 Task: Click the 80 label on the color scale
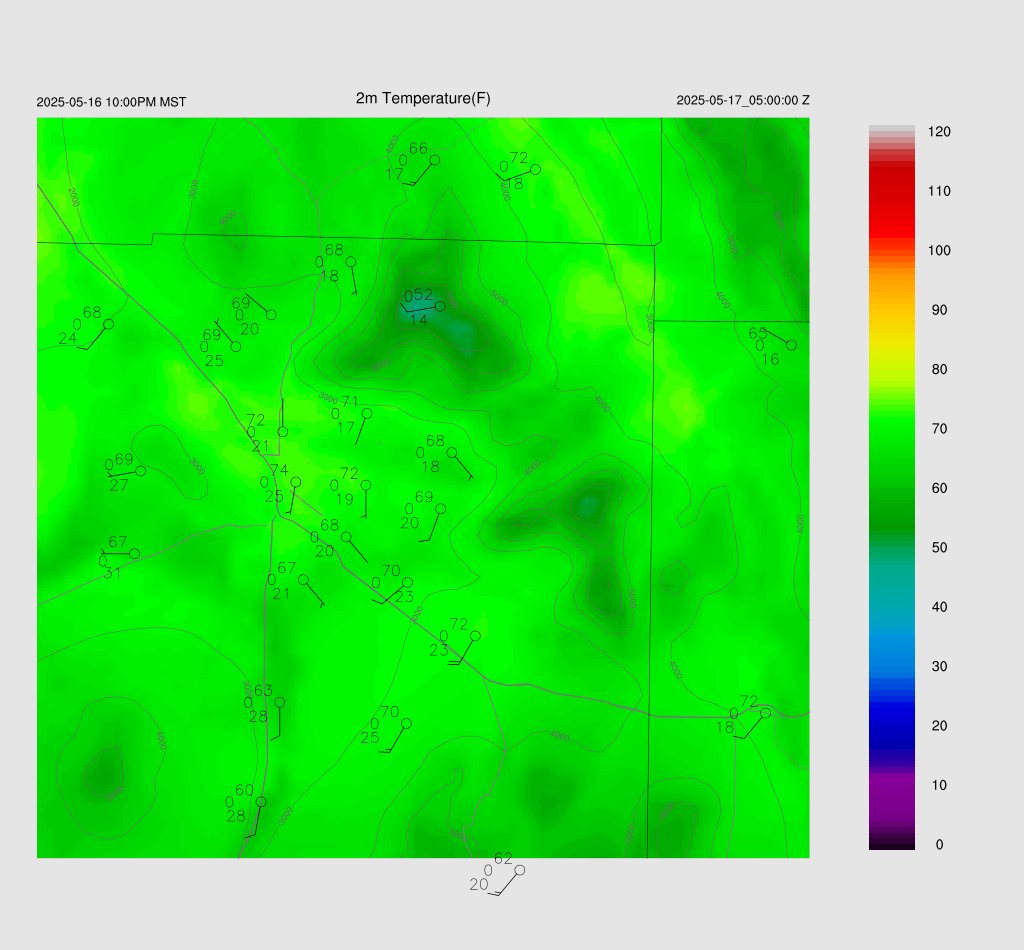coord(939,370)
